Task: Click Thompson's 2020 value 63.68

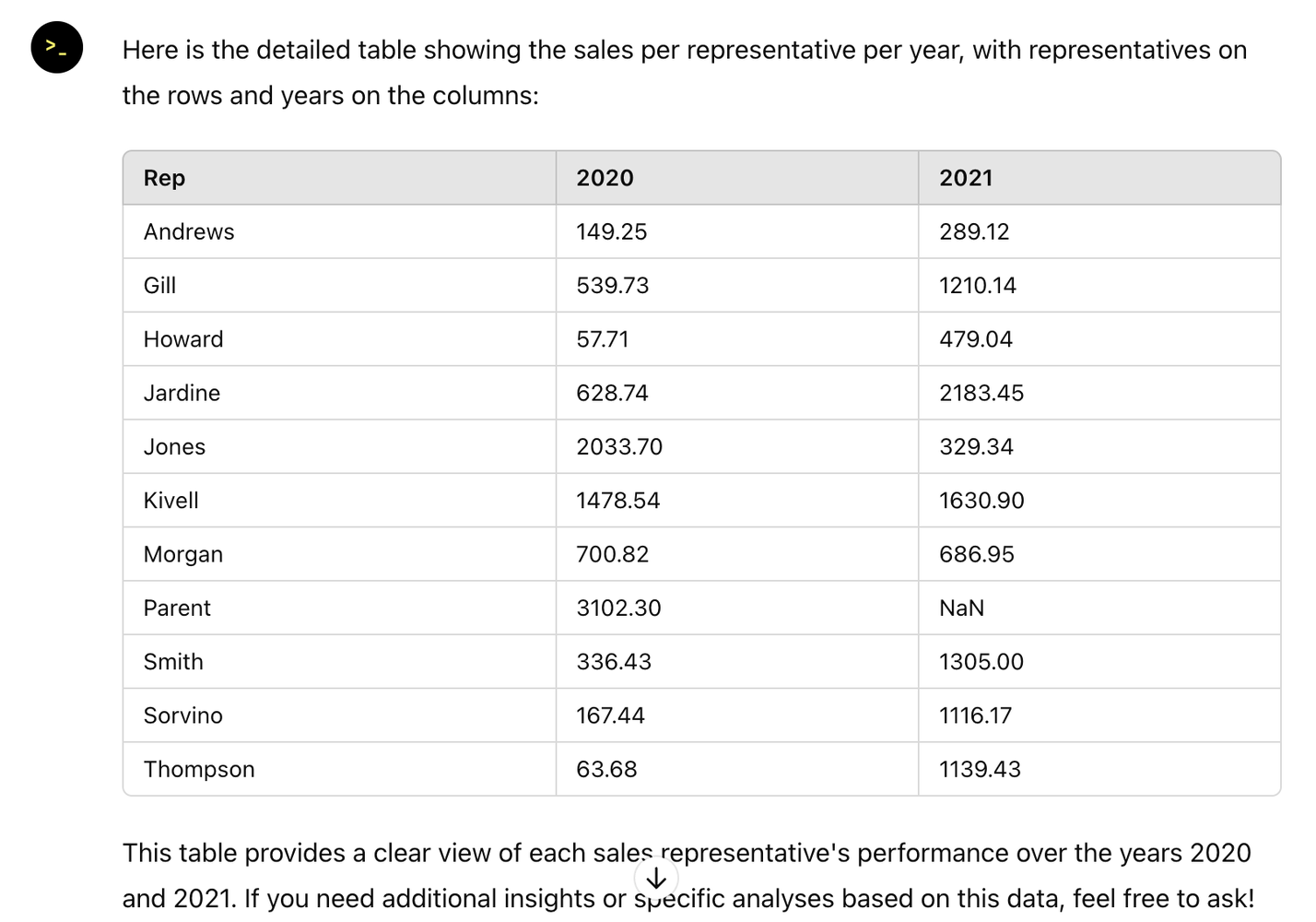Action: click(606, 770)
